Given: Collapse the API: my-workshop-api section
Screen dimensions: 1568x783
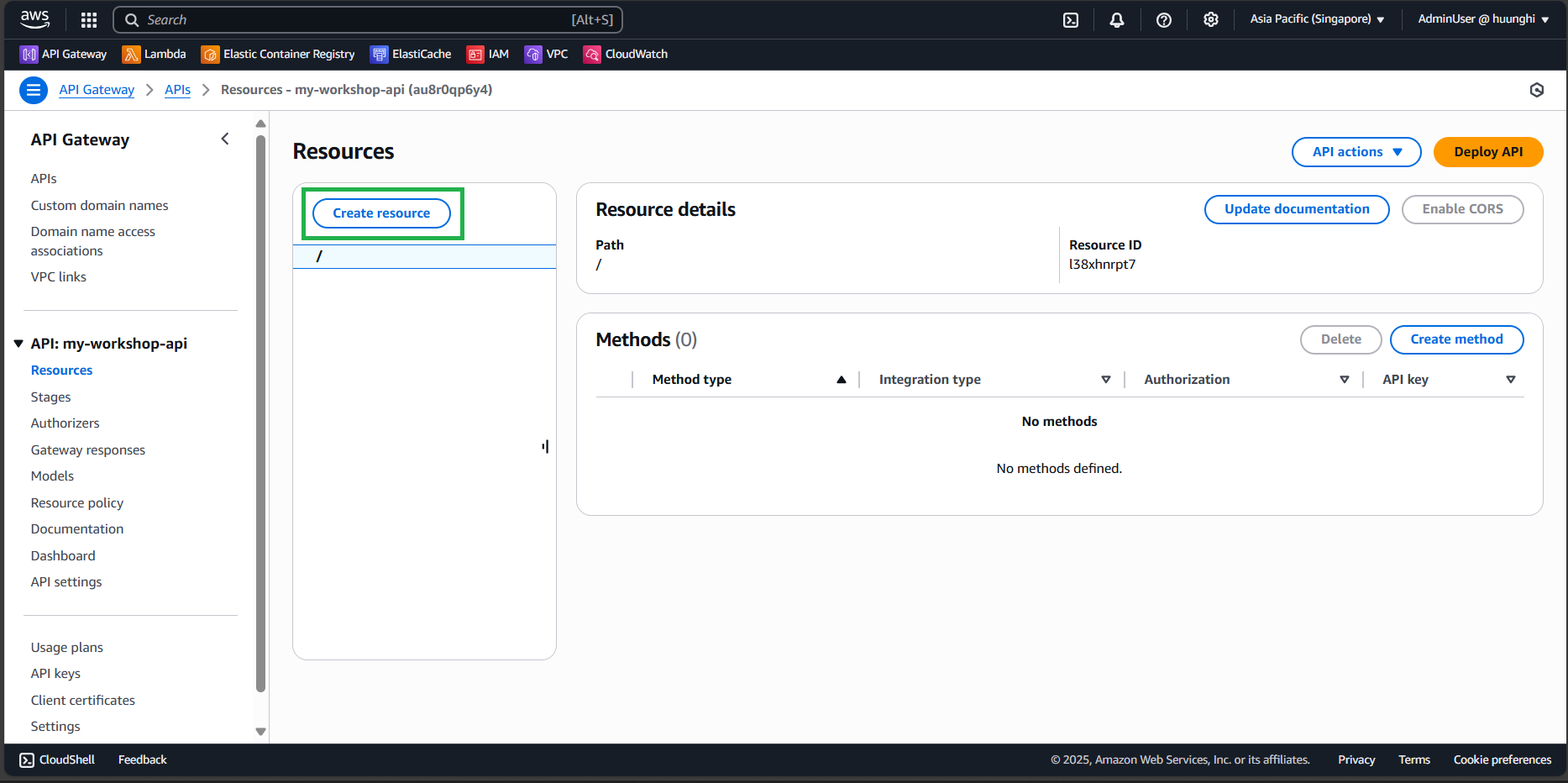Looking at the screenshot, I should click(x=18, y=344).
